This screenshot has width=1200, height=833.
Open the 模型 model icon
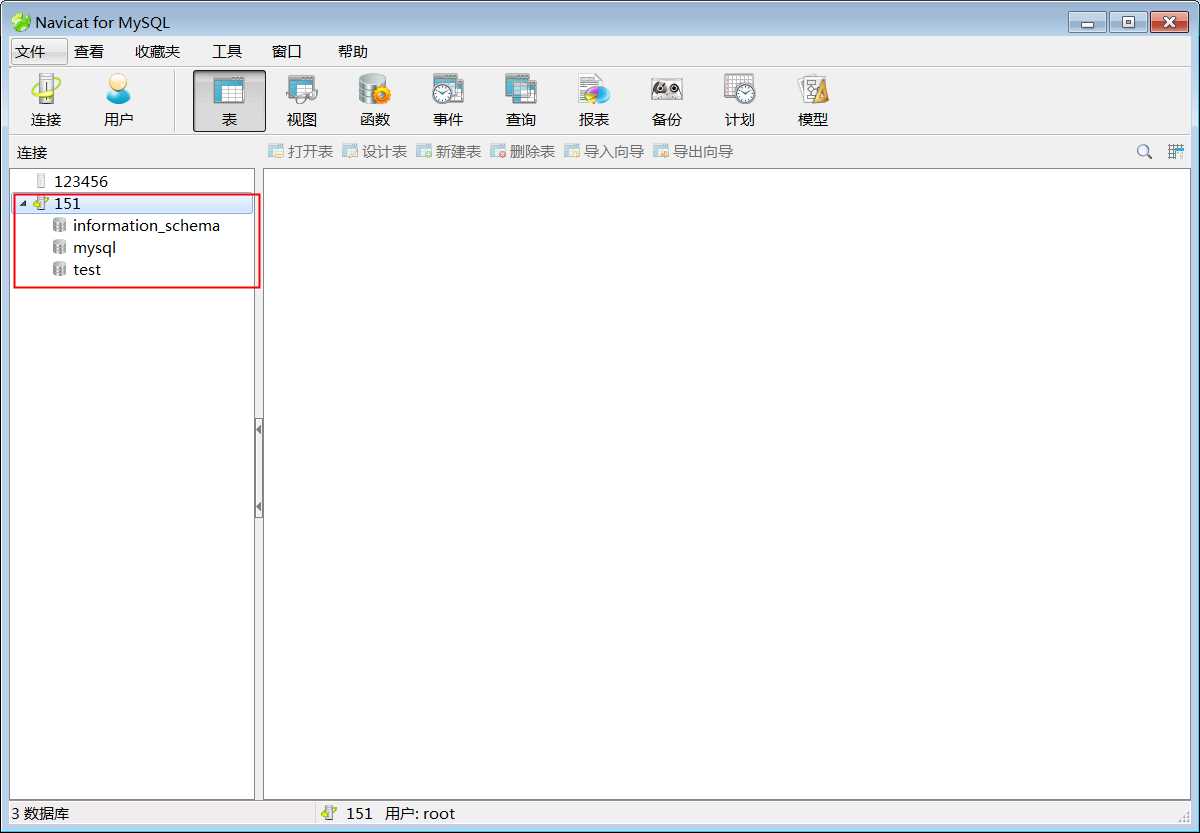[813, 101]
